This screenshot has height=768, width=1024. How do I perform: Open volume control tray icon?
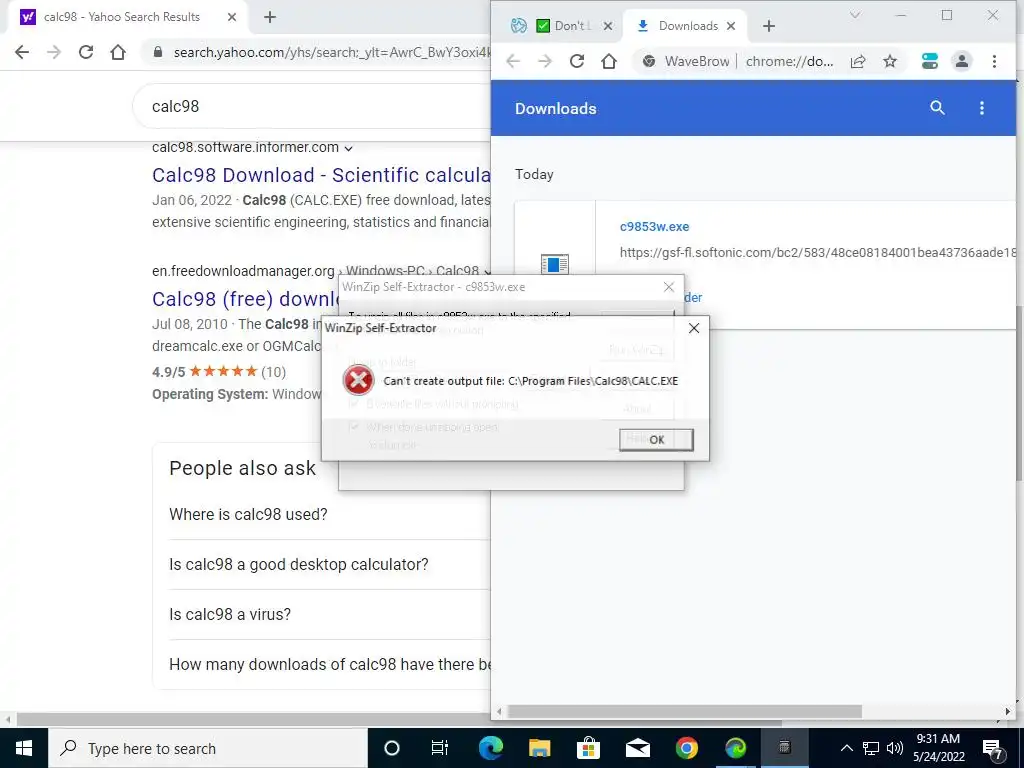point(895,748)
